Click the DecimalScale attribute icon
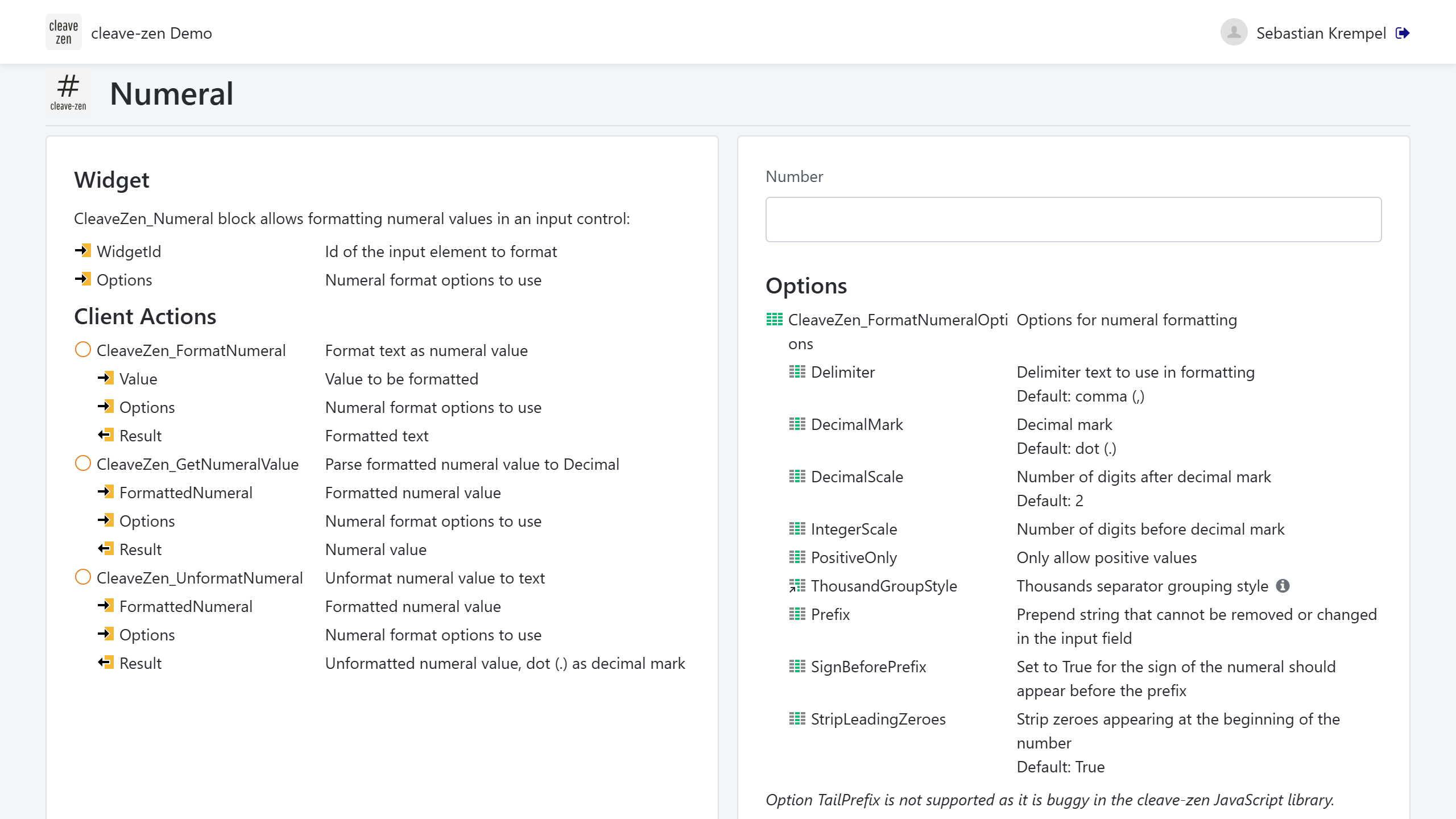The height and width of the screenshot is (819, 1456). pyautogui.click(x=797, y=477)
